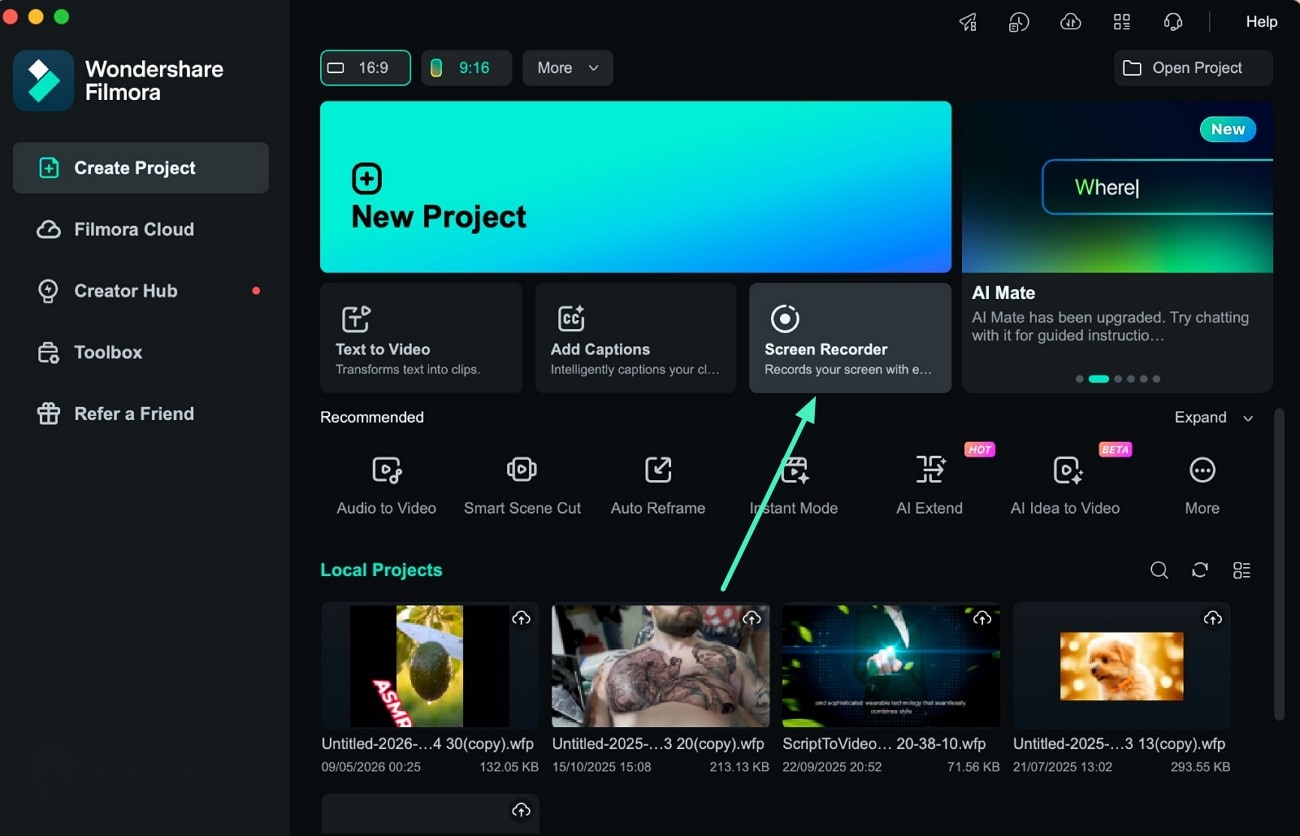The width and height of the screenshot is (1300, 836).
Task: Switch local projects to list view
Action: click(1241, 570)
